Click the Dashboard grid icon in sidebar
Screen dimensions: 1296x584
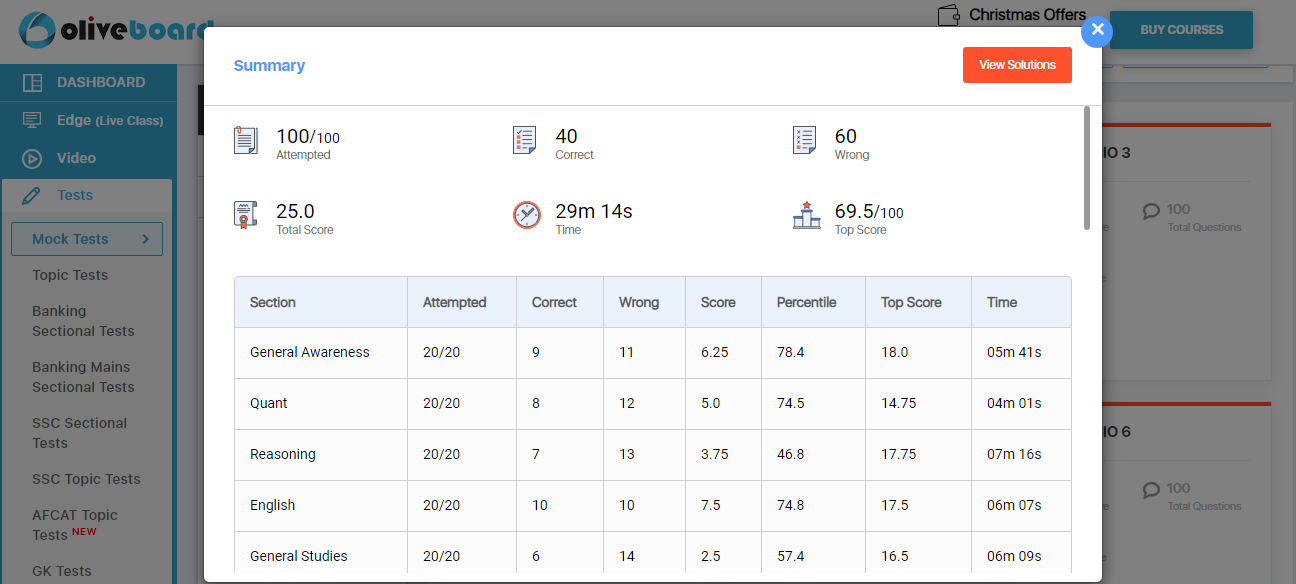click(32, 82)
